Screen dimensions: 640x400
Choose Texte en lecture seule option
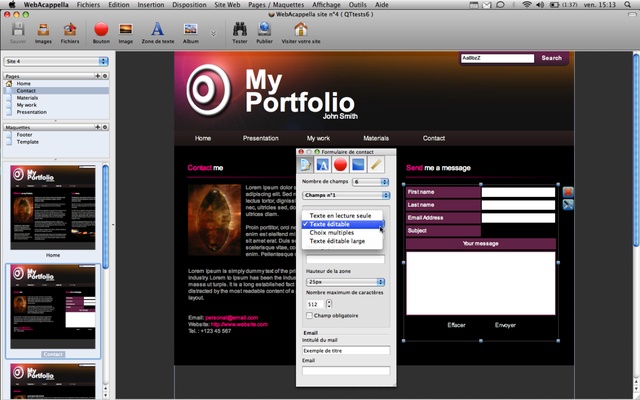[x=342, y=216]
